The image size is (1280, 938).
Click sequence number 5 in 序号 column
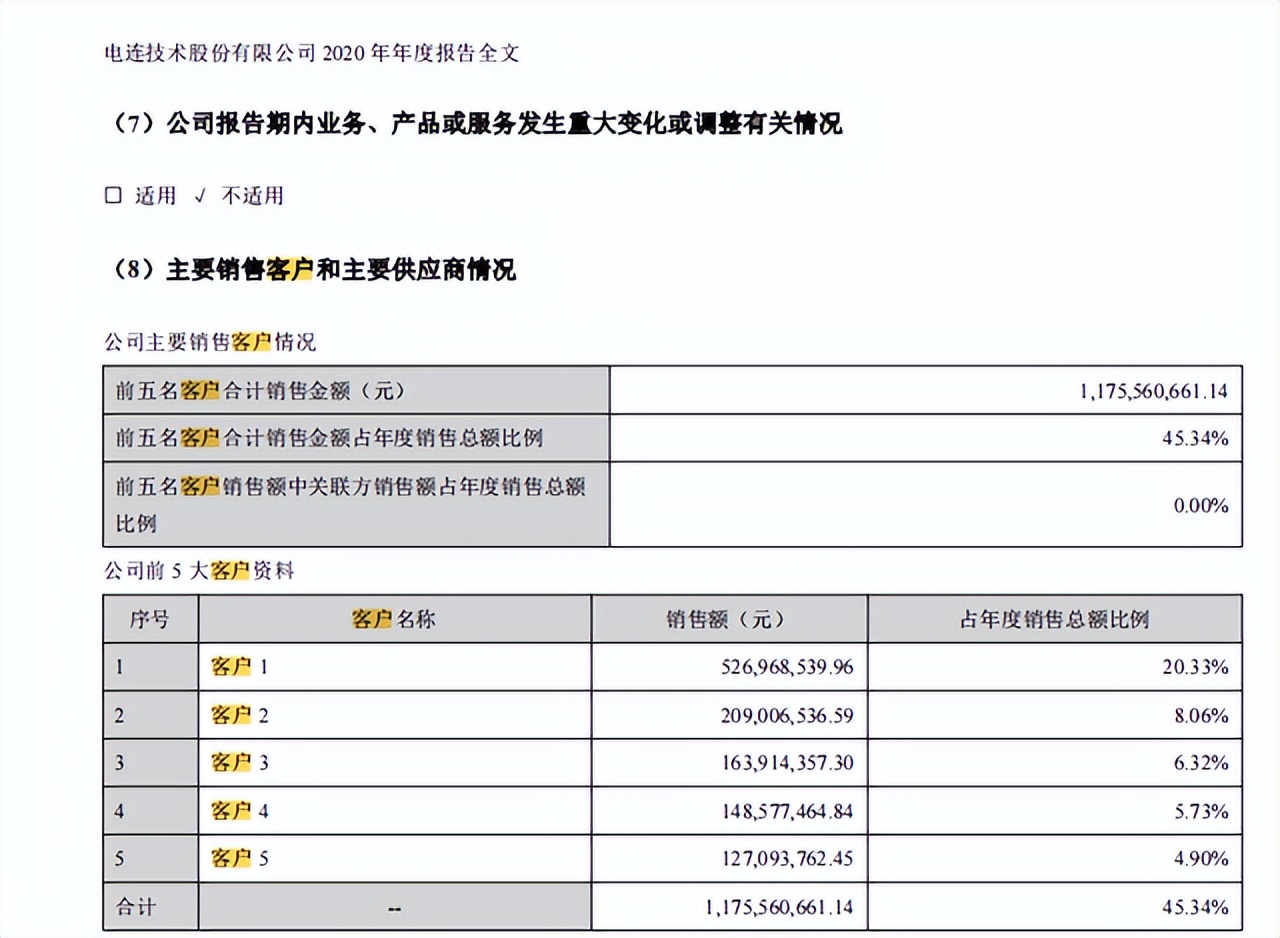click(x=119, y=859)
